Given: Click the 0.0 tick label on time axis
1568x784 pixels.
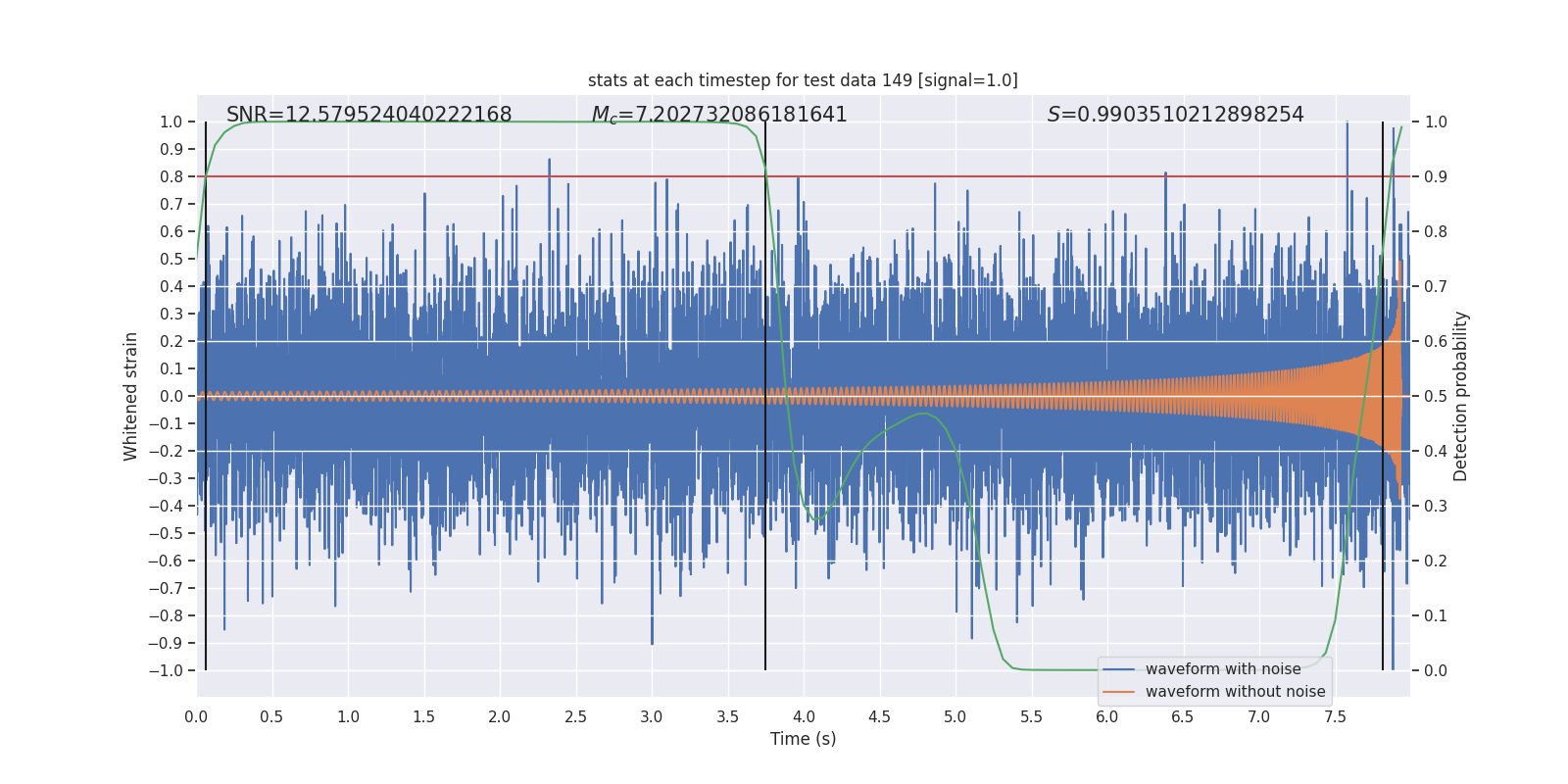Looking at the screenshot, I should point(196,717).
